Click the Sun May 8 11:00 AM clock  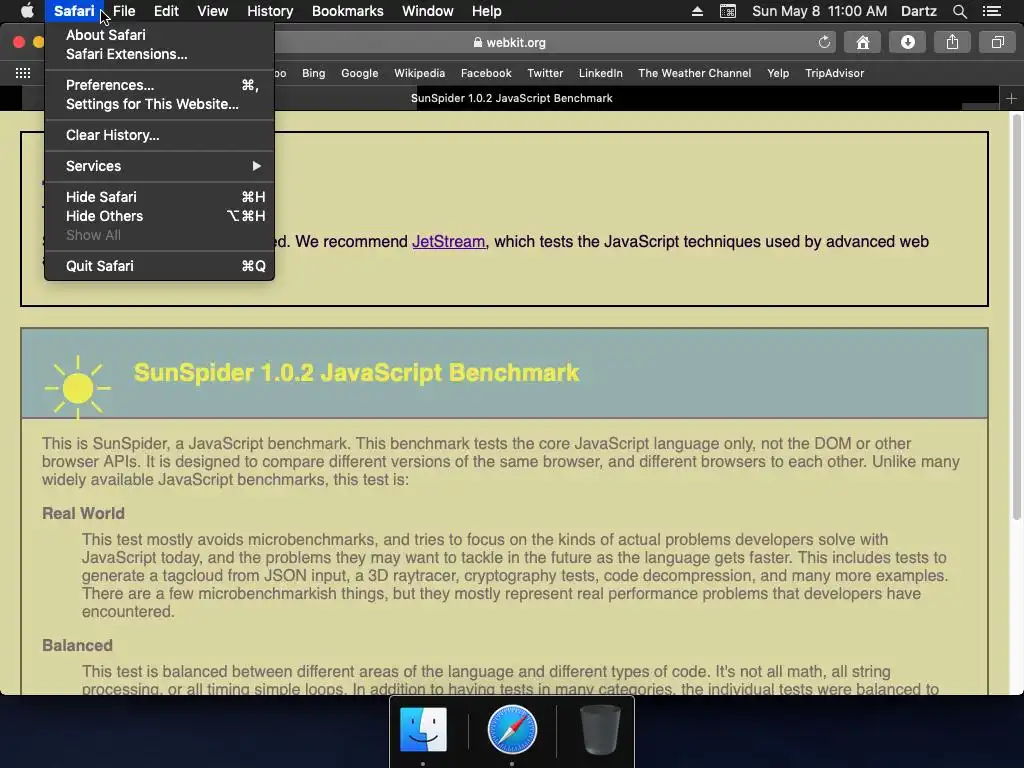coord(820,11)
